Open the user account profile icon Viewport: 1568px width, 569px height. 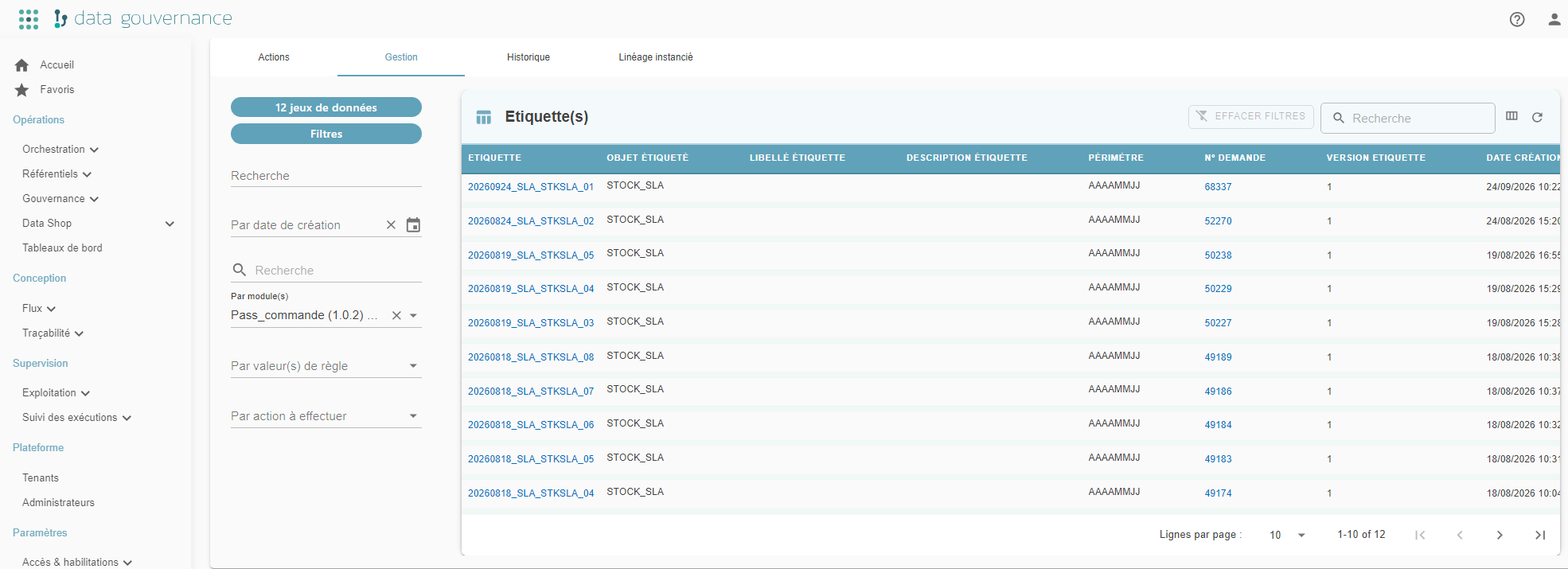coord(1554,19)
